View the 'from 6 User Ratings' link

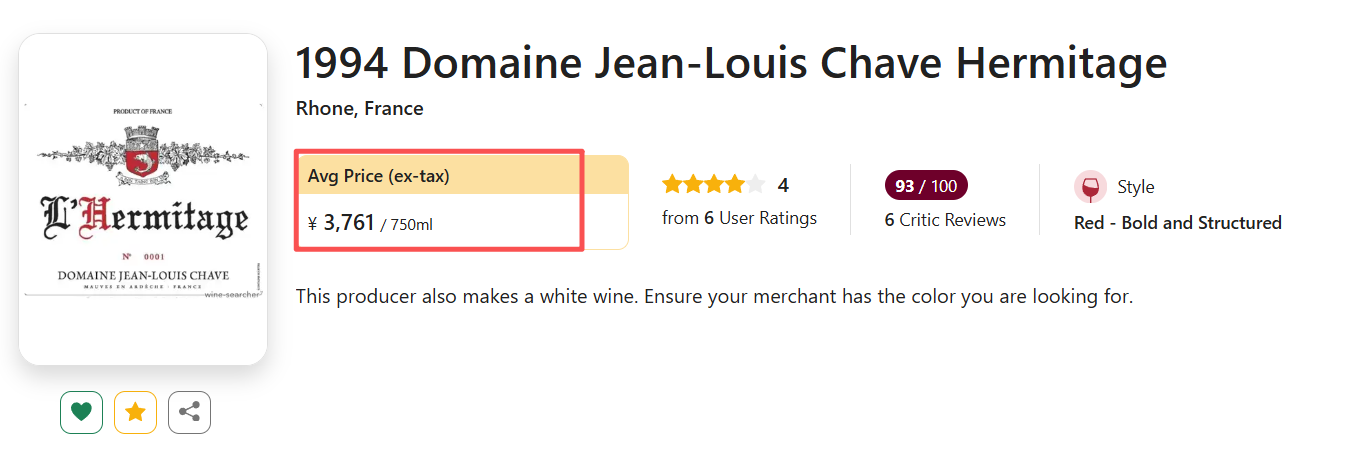739,218
